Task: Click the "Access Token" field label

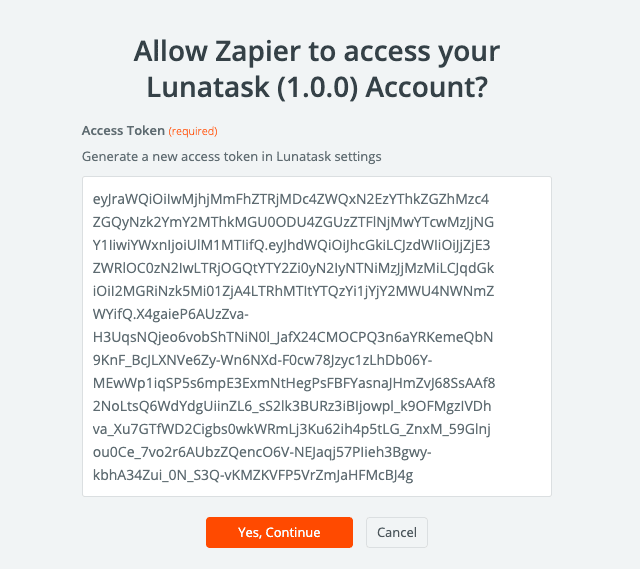Action: tap(123, 131)
